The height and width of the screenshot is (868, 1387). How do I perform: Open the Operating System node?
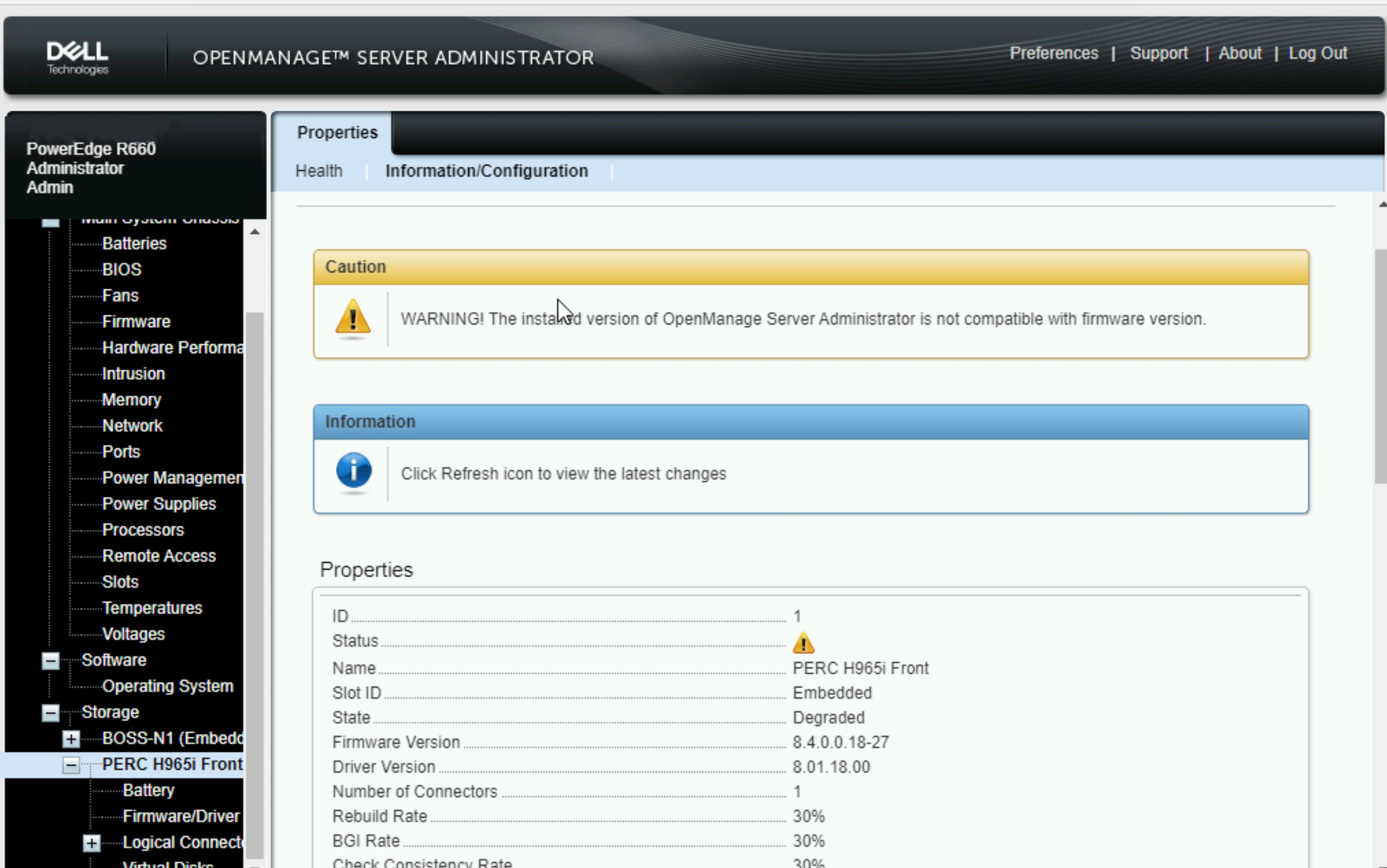(167, 685)
